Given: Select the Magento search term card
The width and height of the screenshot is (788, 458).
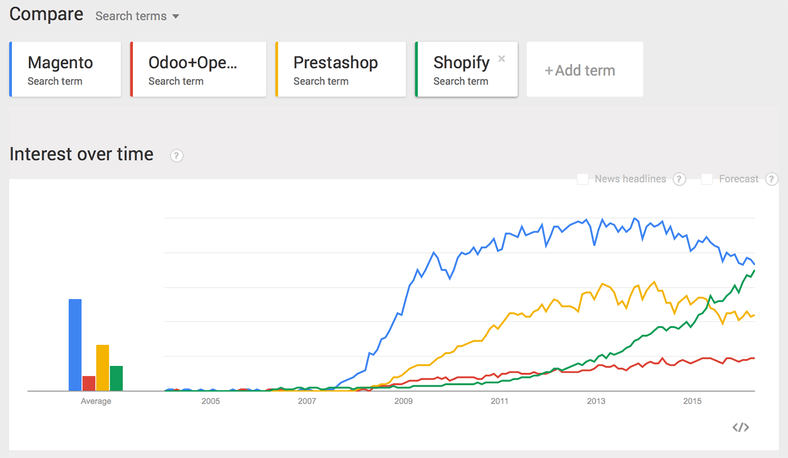Looking at the screenshot, I should click(x=65, y=70).
